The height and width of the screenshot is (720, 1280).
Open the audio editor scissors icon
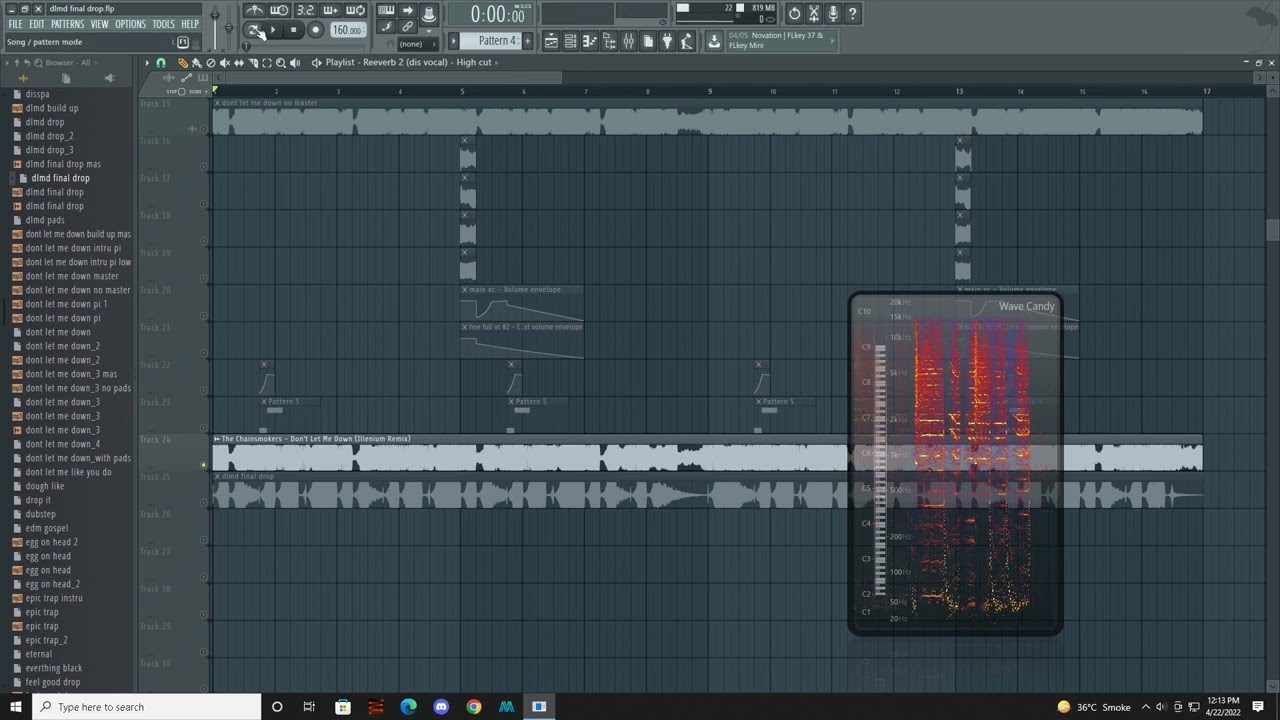tap(814, 13)
